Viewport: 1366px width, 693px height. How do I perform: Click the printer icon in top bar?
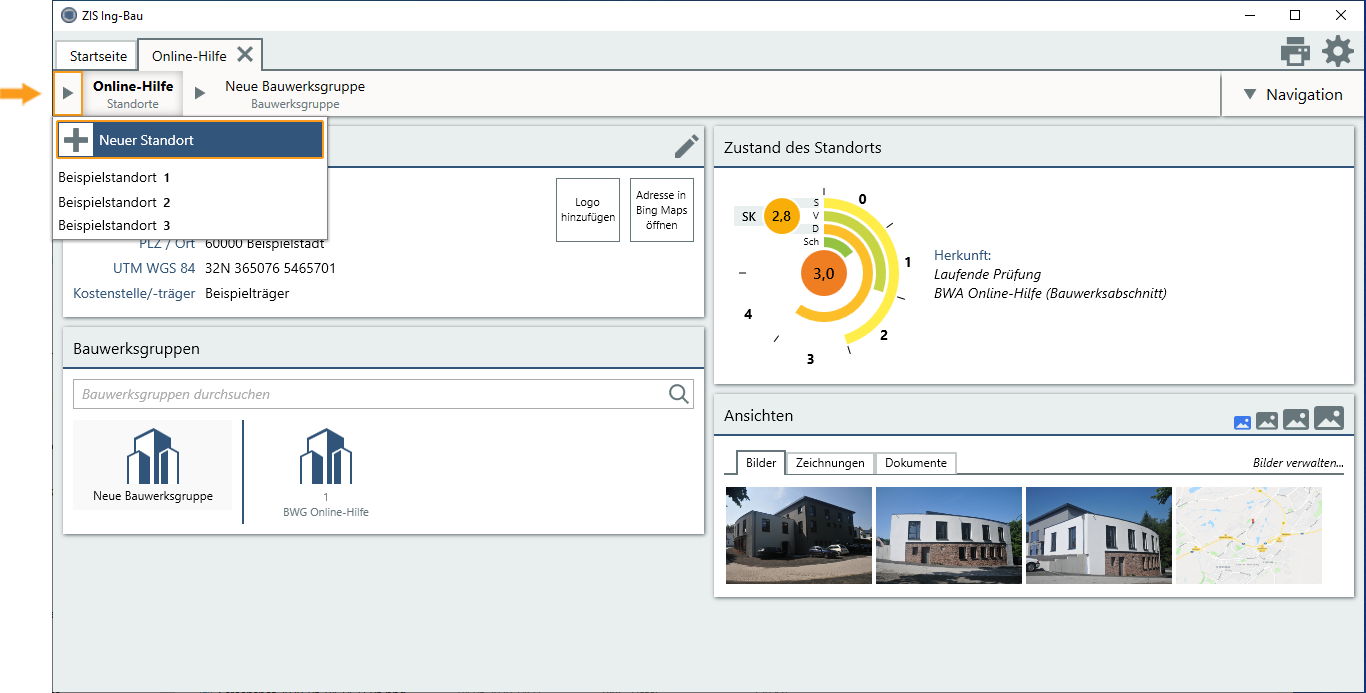[1295, 51]
